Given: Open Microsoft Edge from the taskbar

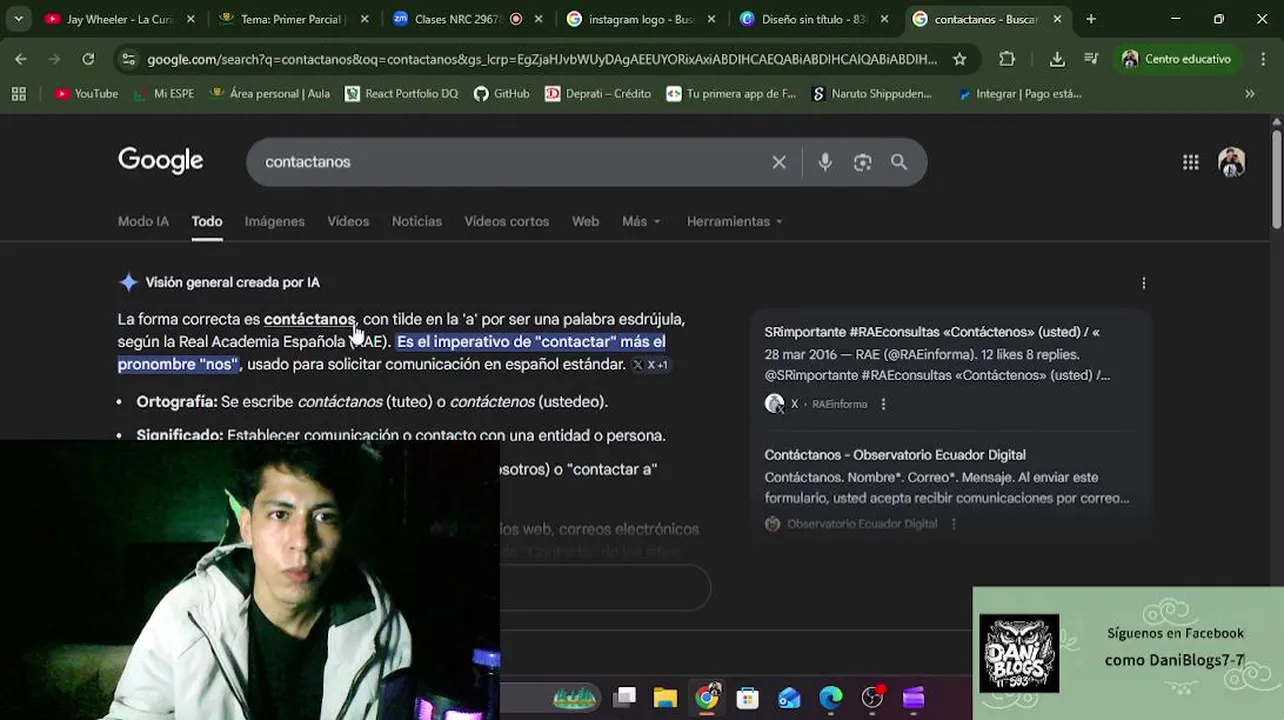Looking at the screenshot, I should (x=831, y=698).
